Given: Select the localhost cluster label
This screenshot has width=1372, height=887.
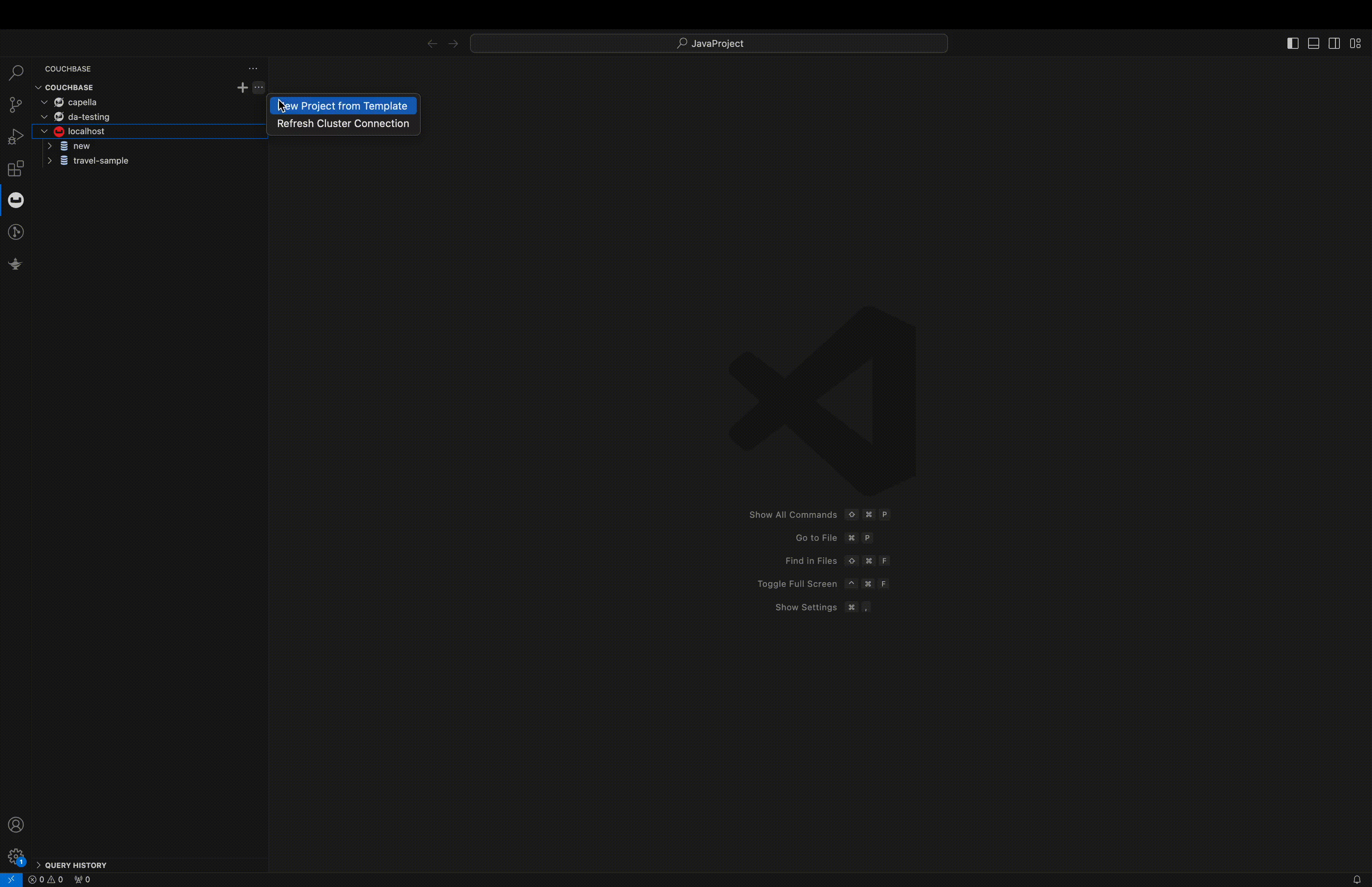Looking at the screenshot, I should click(x=86, y=131).
